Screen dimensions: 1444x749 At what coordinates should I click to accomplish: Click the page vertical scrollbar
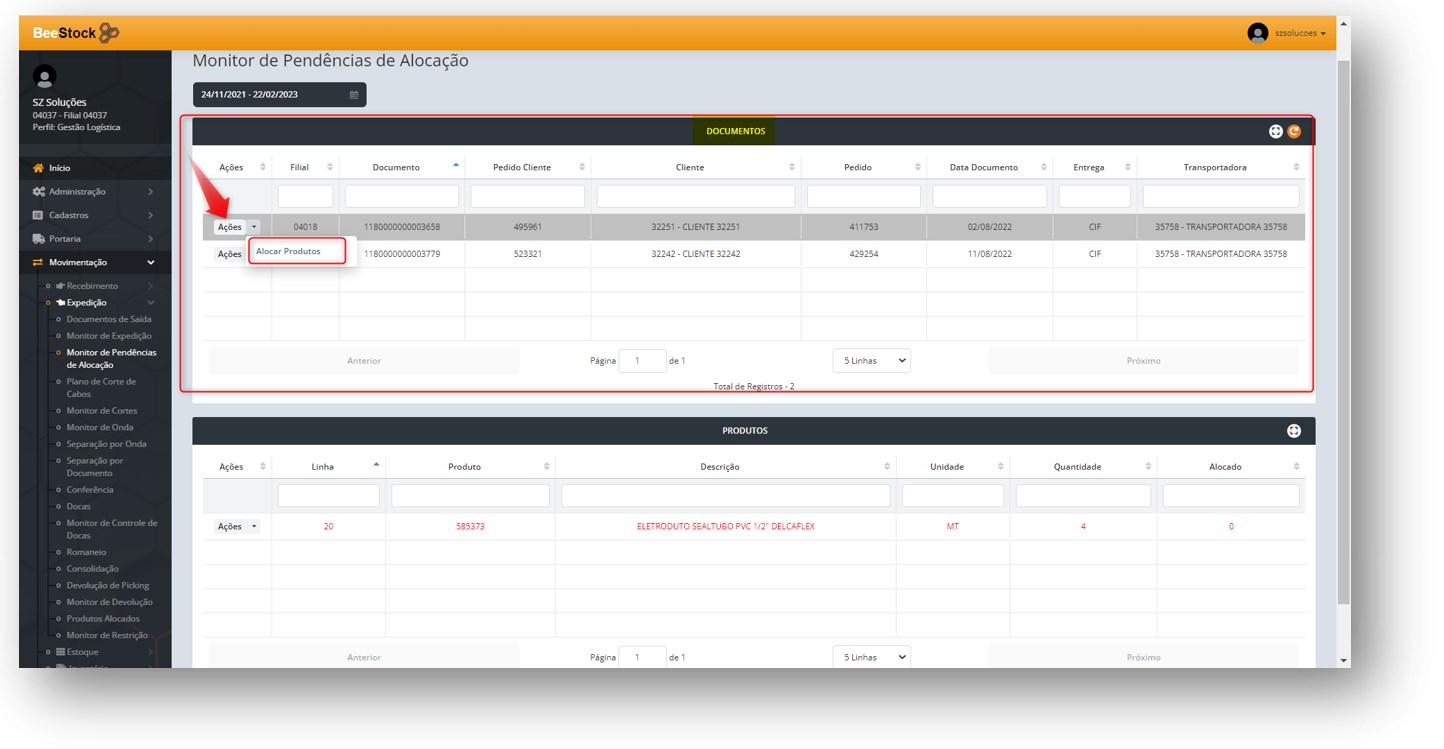1343,330
